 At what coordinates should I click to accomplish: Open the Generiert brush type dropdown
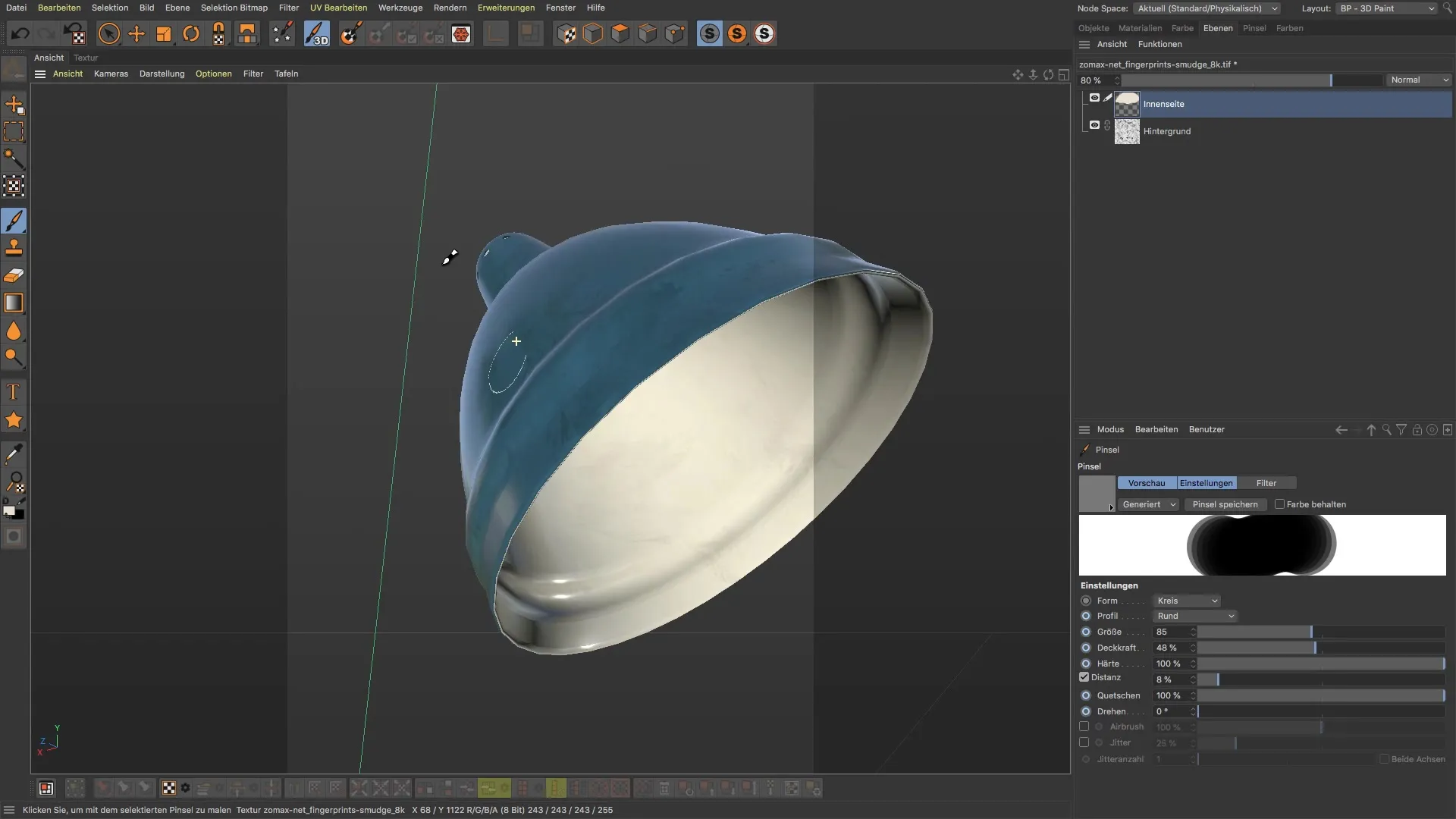pos(1148,504)
